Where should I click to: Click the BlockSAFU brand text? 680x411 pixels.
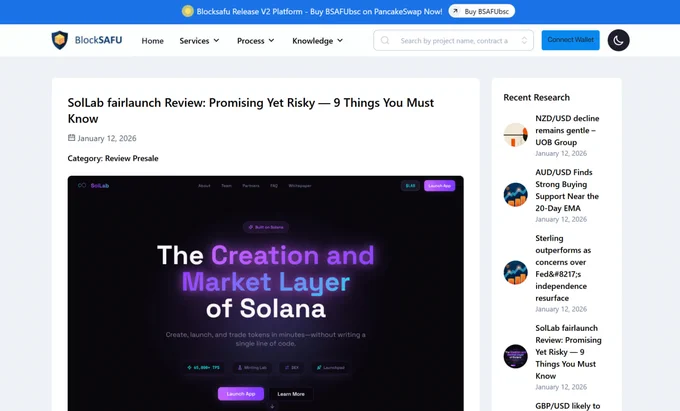pyautogui.click(x=98, y=40)
